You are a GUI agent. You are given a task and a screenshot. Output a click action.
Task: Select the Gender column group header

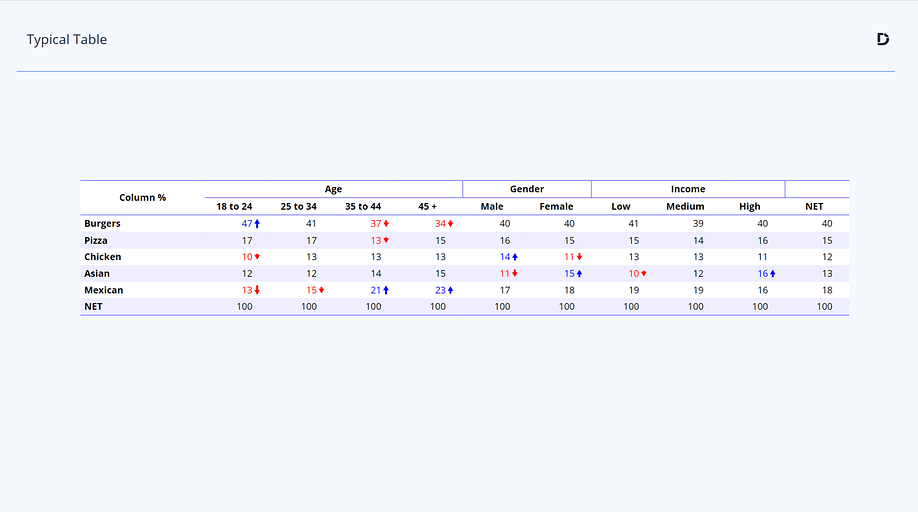527,189
